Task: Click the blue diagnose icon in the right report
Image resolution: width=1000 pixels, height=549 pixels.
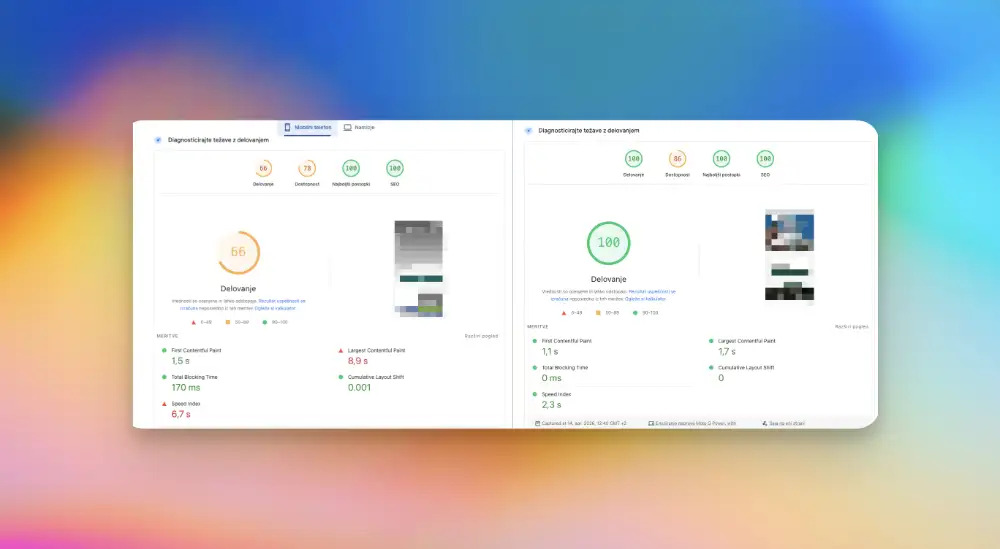Action: (529, 131)
